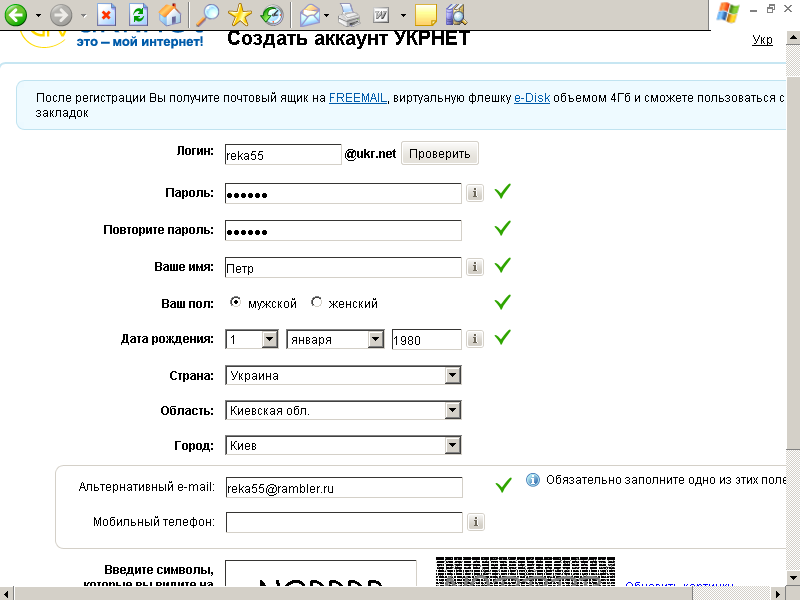Screen dimensions: 800x600
Task: Click in the 'Ваше имя' field with Петр
Action: point(343,267)
